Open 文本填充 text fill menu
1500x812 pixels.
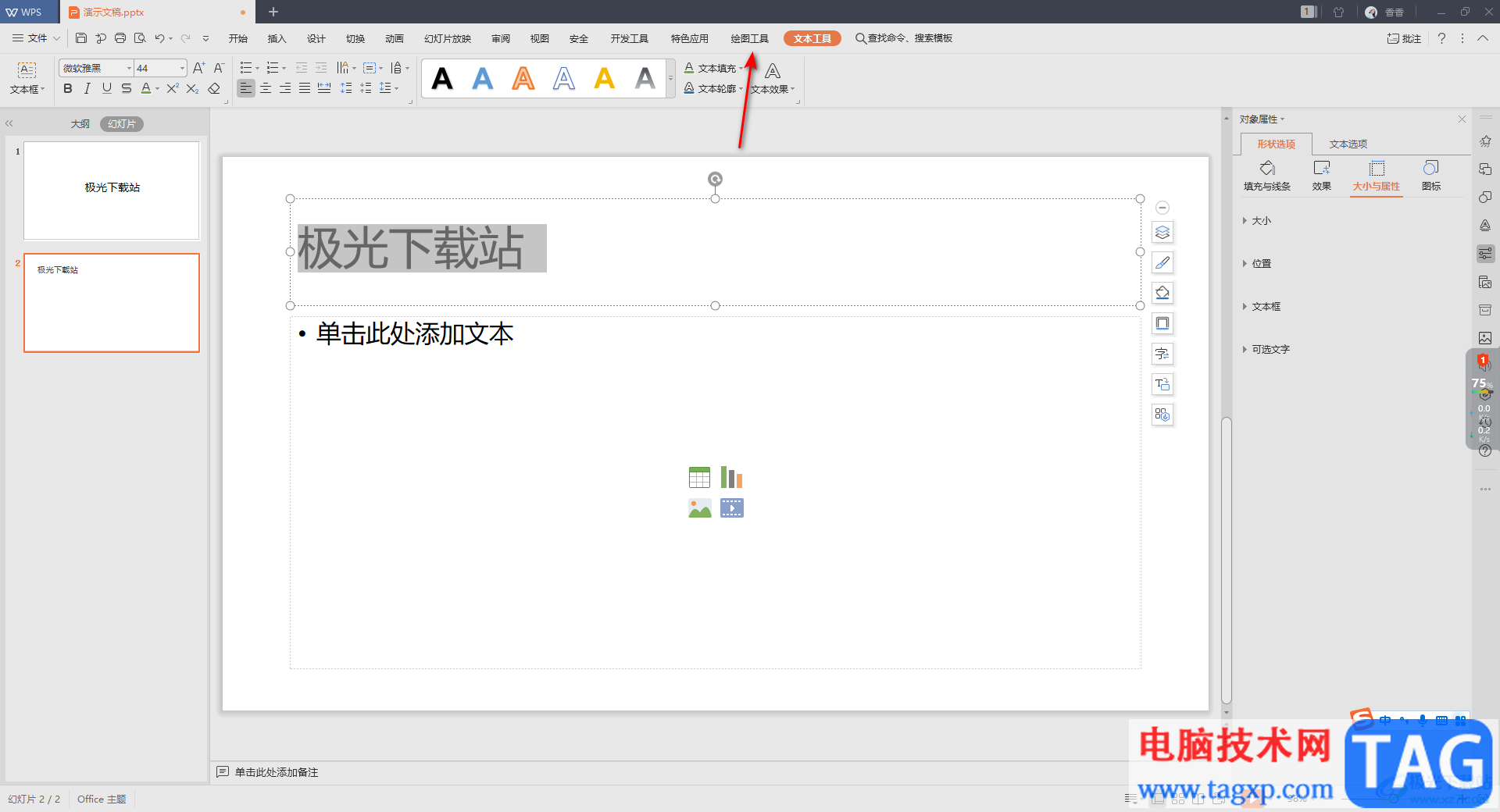pyautogui.click(x=713, y=68)
